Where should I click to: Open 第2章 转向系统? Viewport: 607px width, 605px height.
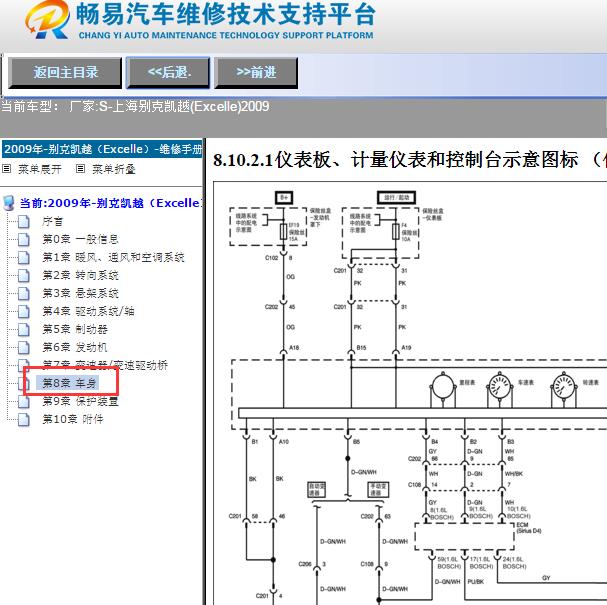point(80,276)
